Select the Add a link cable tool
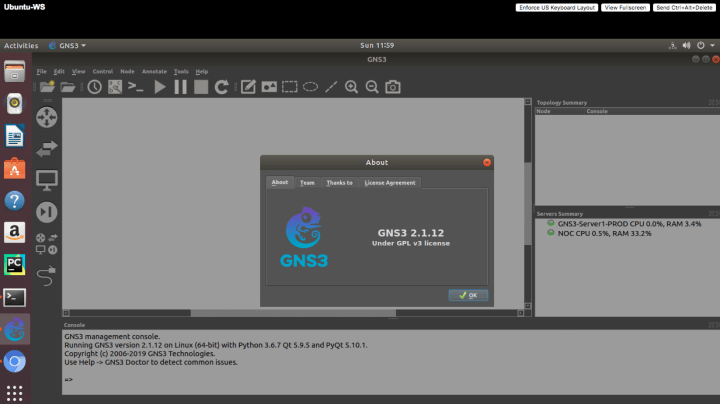The height and width of the screenshot is (404, 720). pyautogui.click(x=47, y=275)
